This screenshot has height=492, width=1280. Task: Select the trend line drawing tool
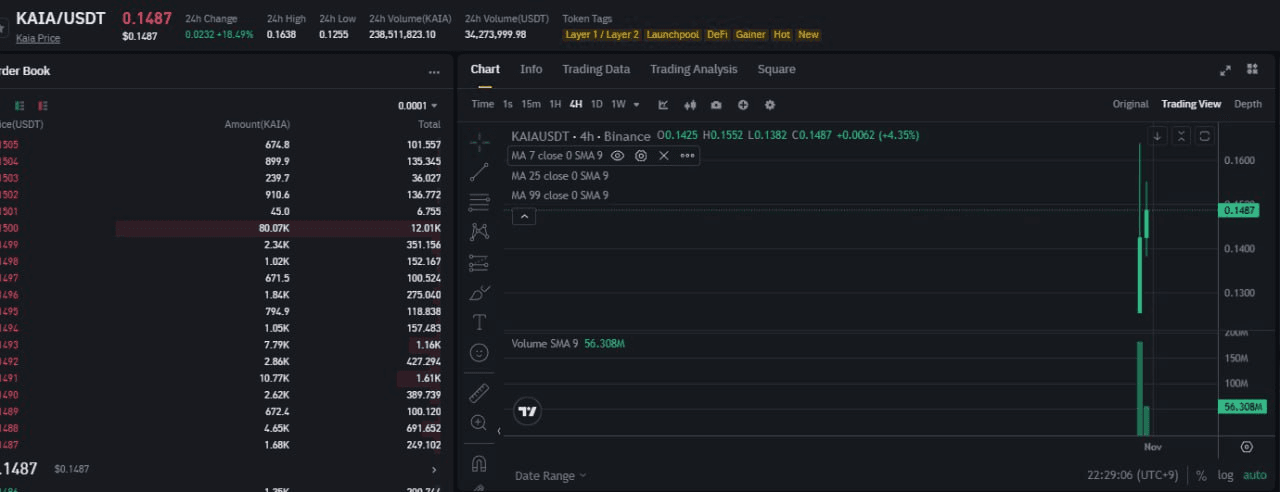479,171
